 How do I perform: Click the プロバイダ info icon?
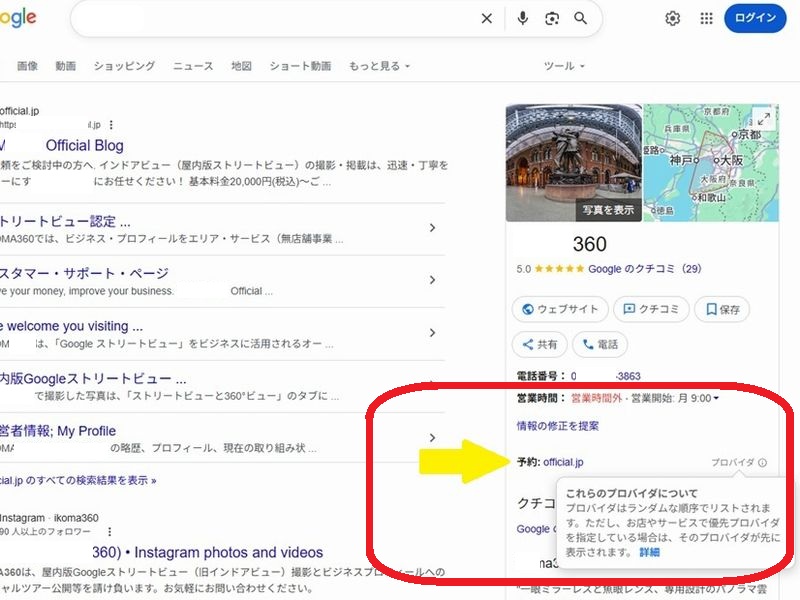click(762, 463)
